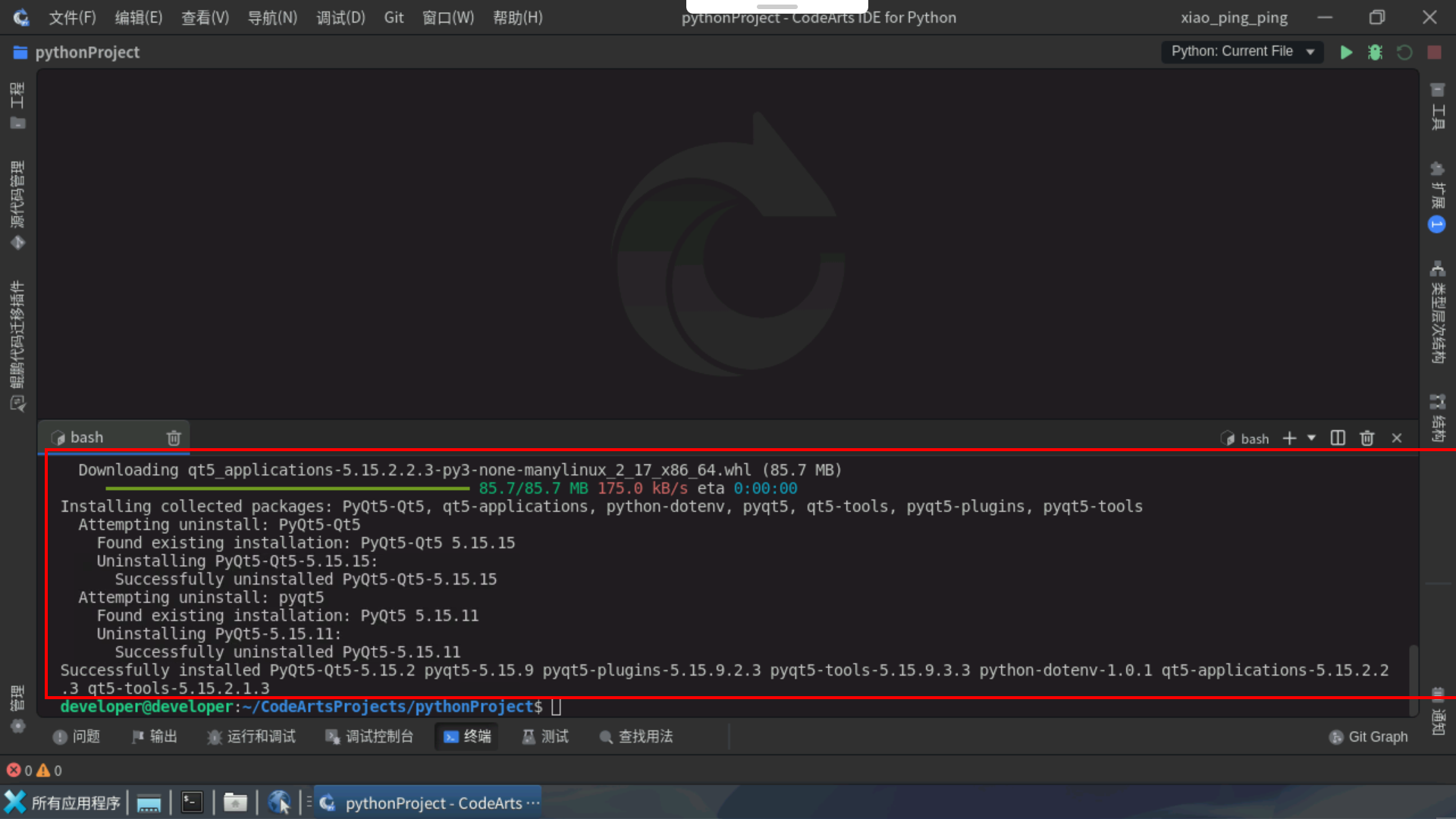
Task: Open the Git menu
Action: [394, 17]
